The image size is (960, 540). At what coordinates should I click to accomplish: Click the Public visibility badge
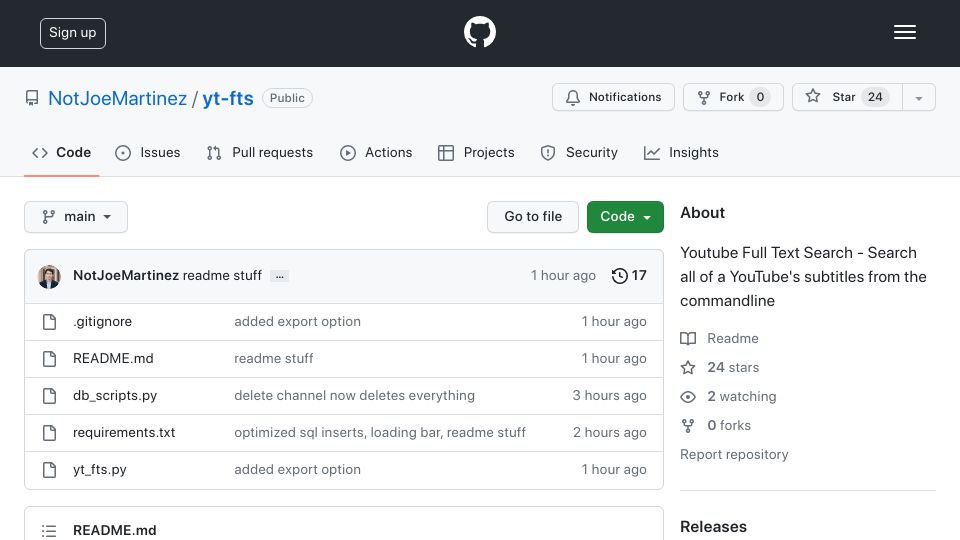(x=287, y=98)
